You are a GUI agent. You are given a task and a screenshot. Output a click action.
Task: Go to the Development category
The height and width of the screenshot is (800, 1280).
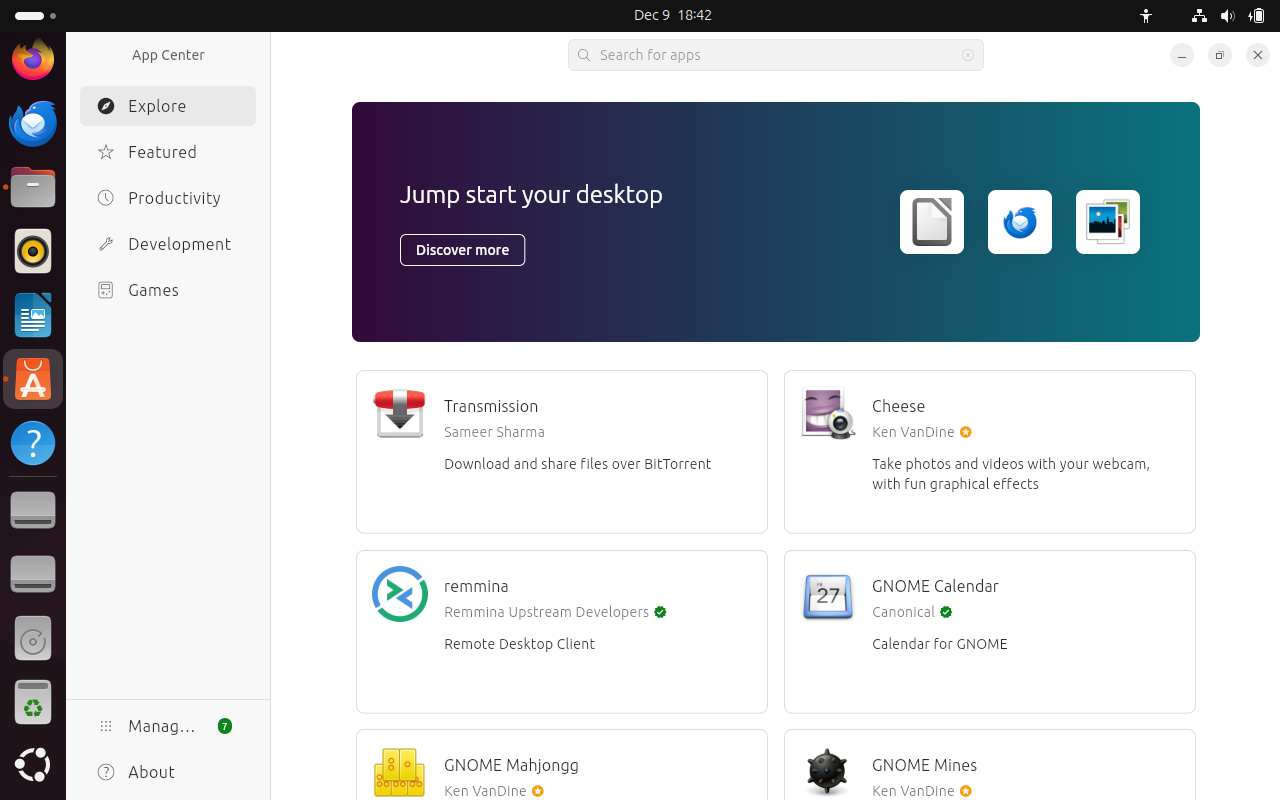179,244
